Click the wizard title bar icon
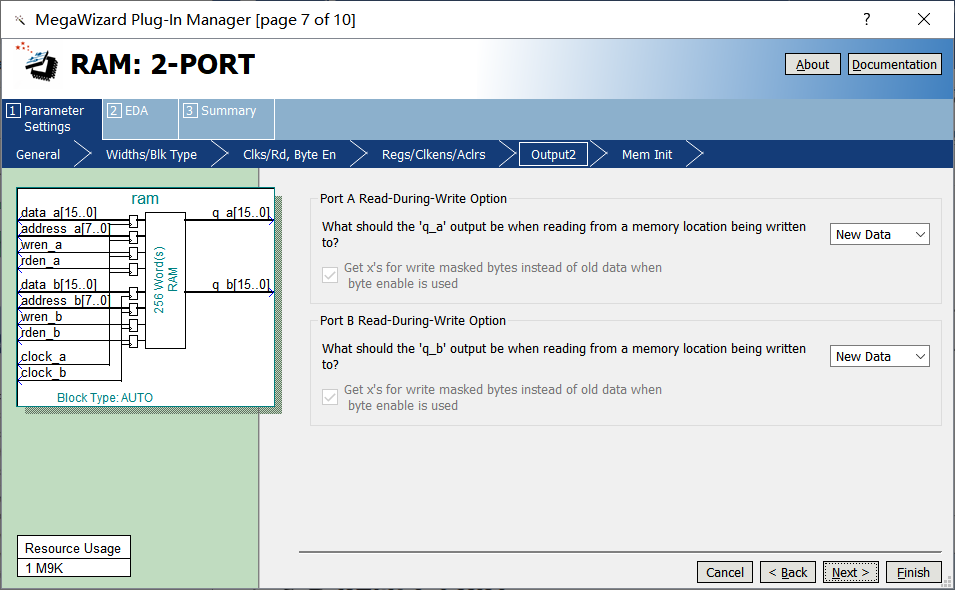 point(18,20)
